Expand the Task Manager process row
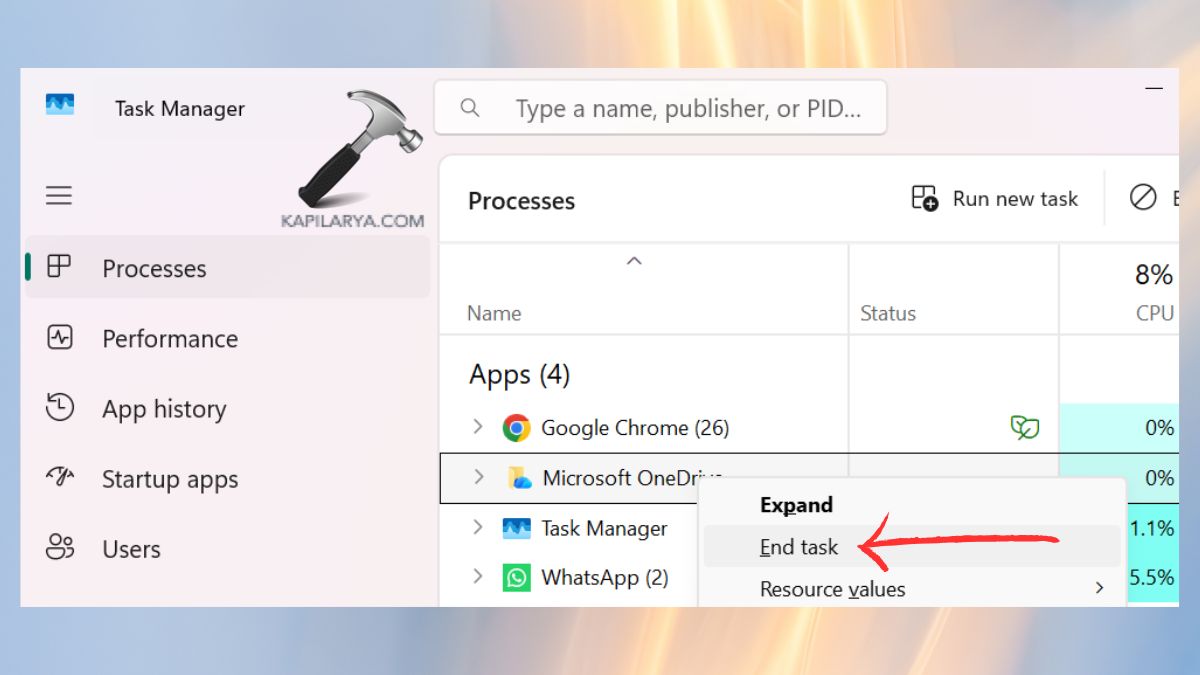This screenshot has height=675, width=1200. [478, 527]
